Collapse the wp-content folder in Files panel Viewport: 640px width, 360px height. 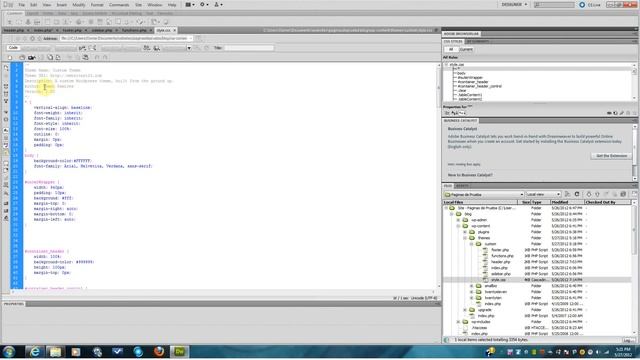[458, 226]
